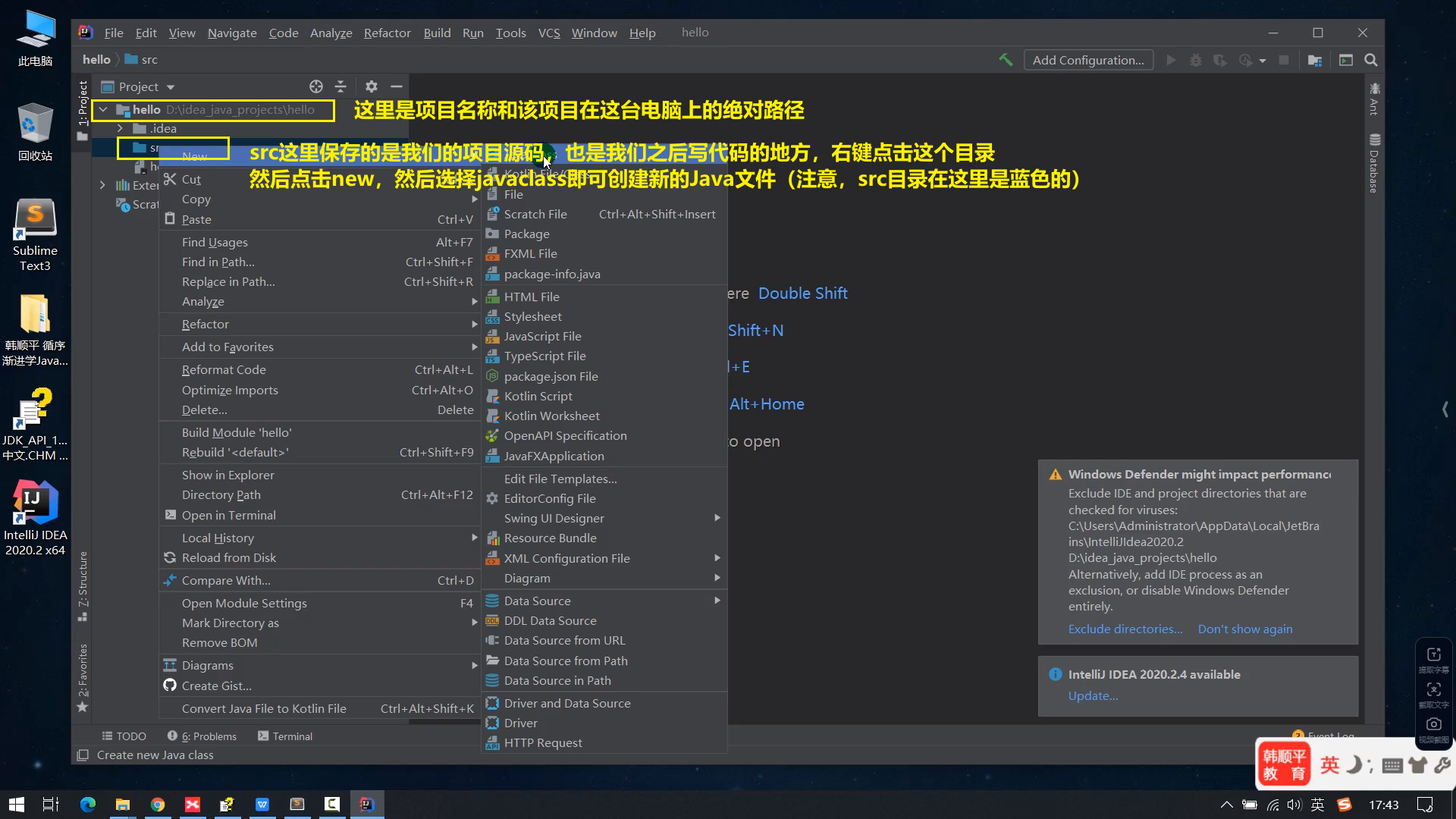Screen dimensions: 1456x819
Task: Click the Exclude directories link
Action: coord(1125,629)
